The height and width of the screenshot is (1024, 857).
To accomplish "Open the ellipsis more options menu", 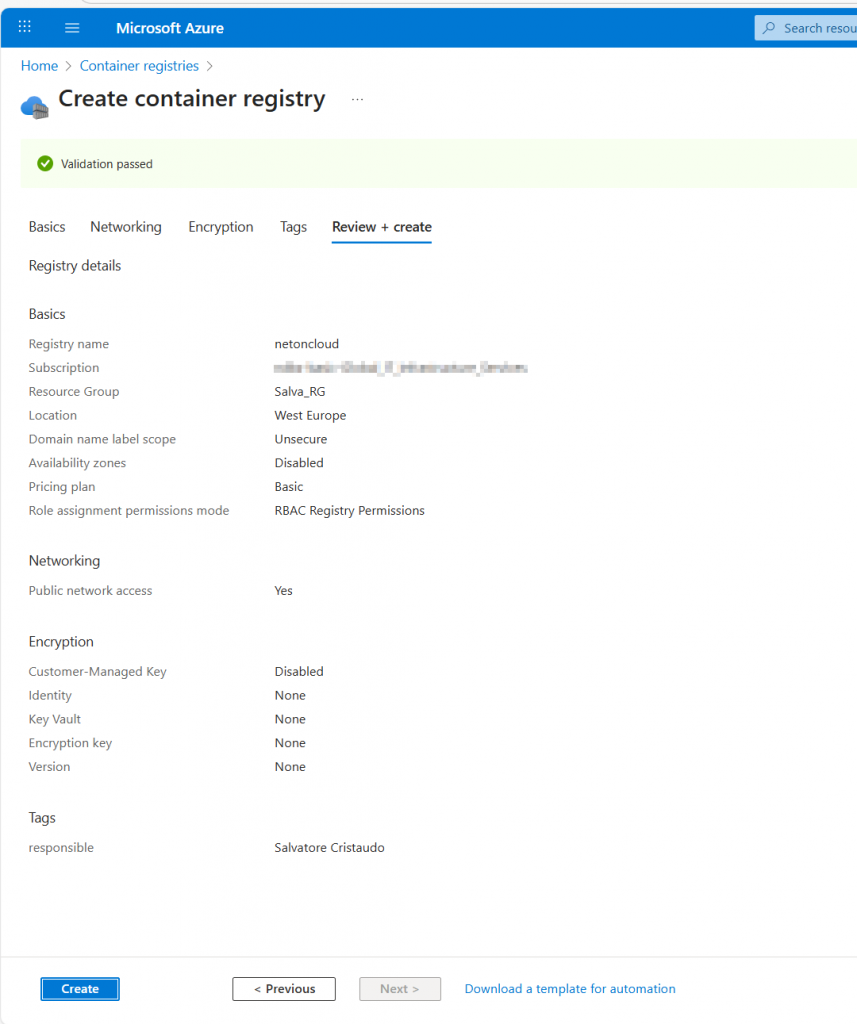I will coord(357,100).
